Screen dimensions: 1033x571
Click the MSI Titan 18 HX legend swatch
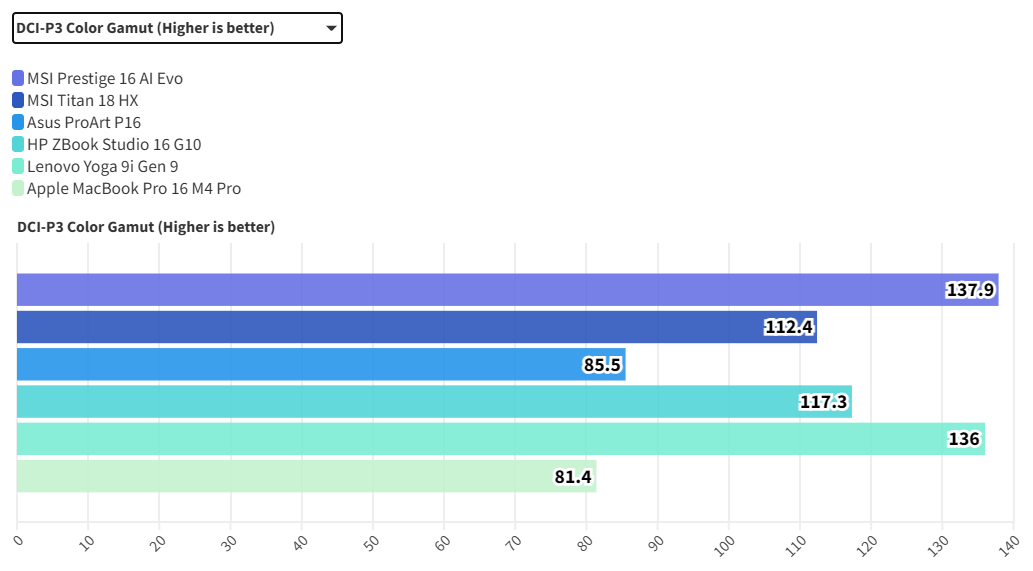19,100
